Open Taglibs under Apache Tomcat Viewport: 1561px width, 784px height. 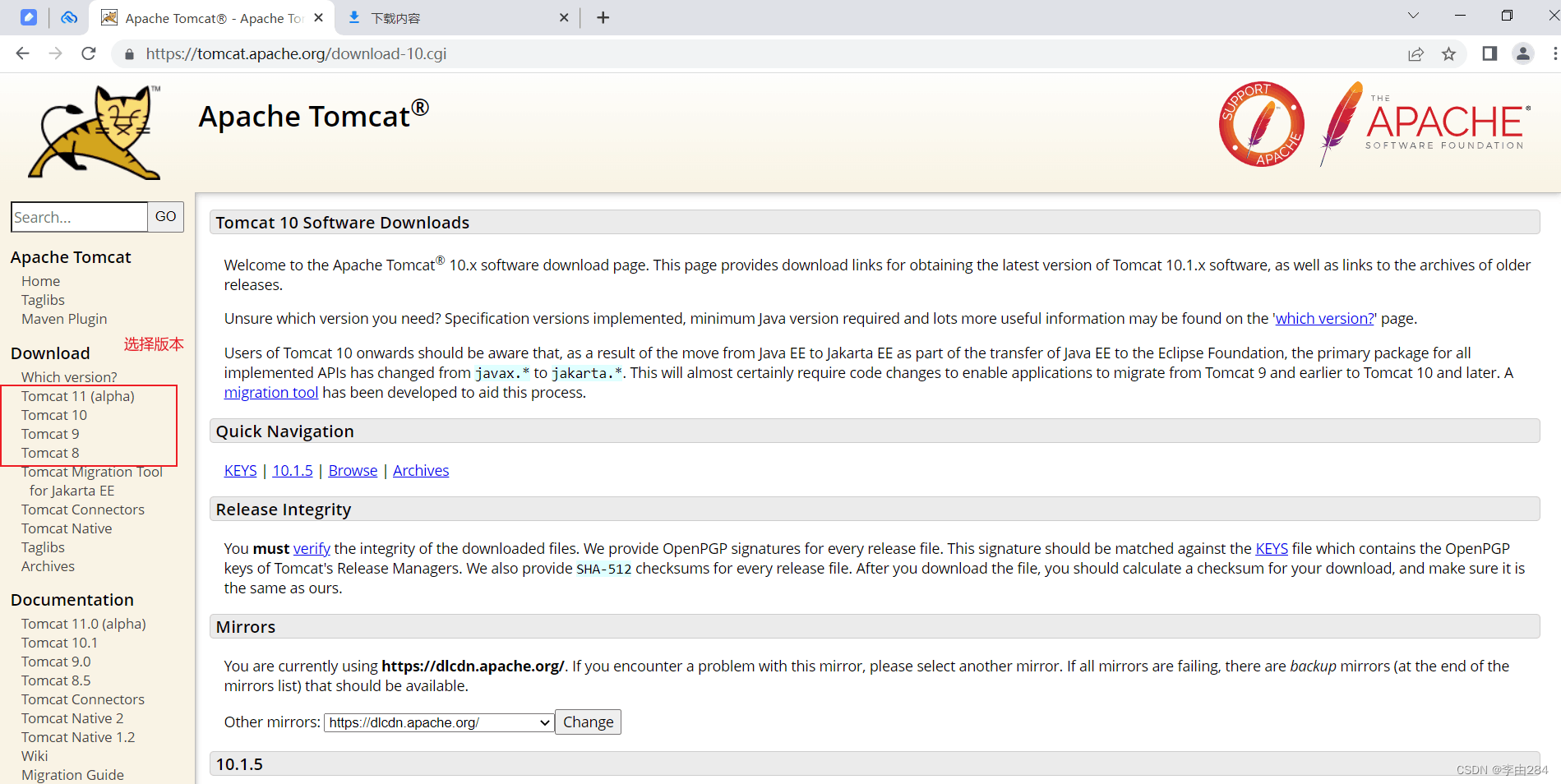43,300
